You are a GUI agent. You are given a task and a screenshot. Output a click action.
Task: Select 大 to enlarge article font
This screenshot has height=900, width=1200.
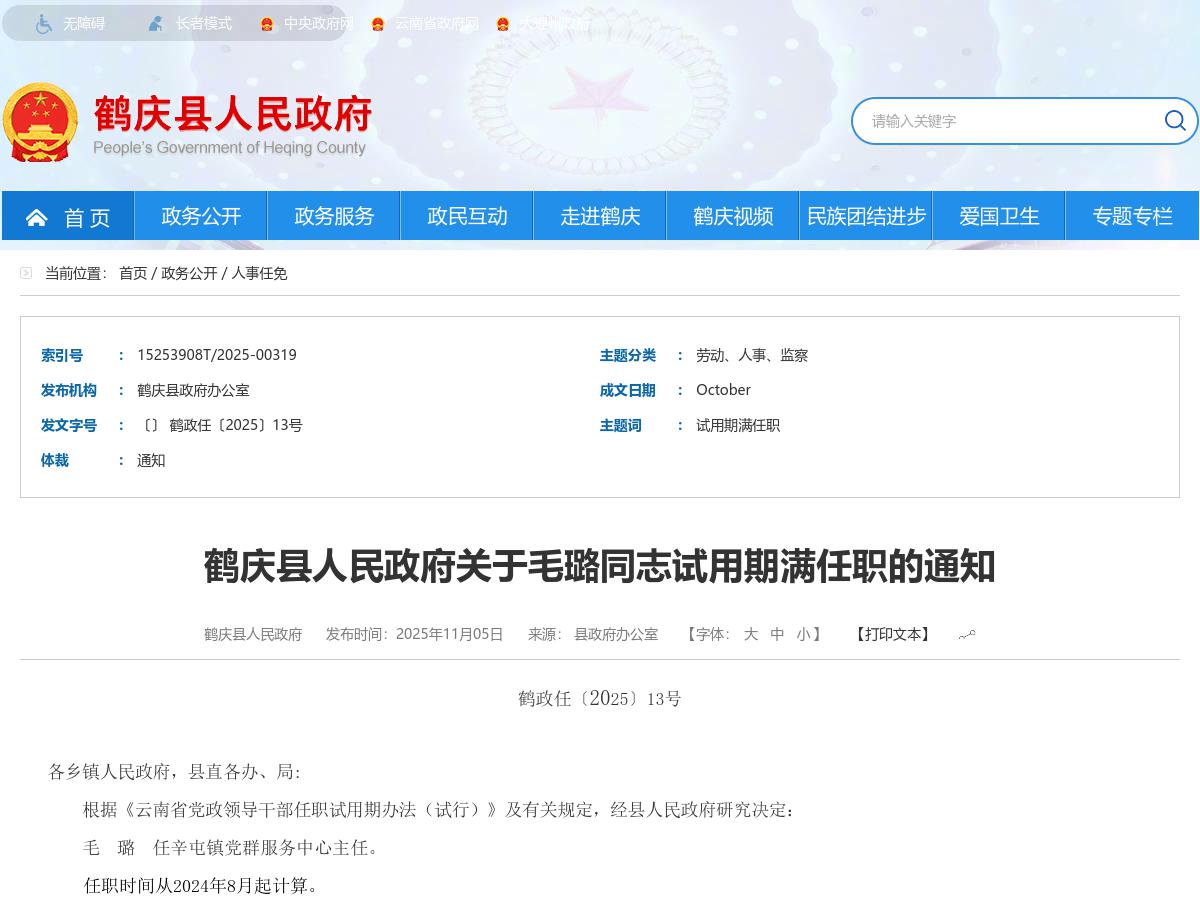click(750, 634)
